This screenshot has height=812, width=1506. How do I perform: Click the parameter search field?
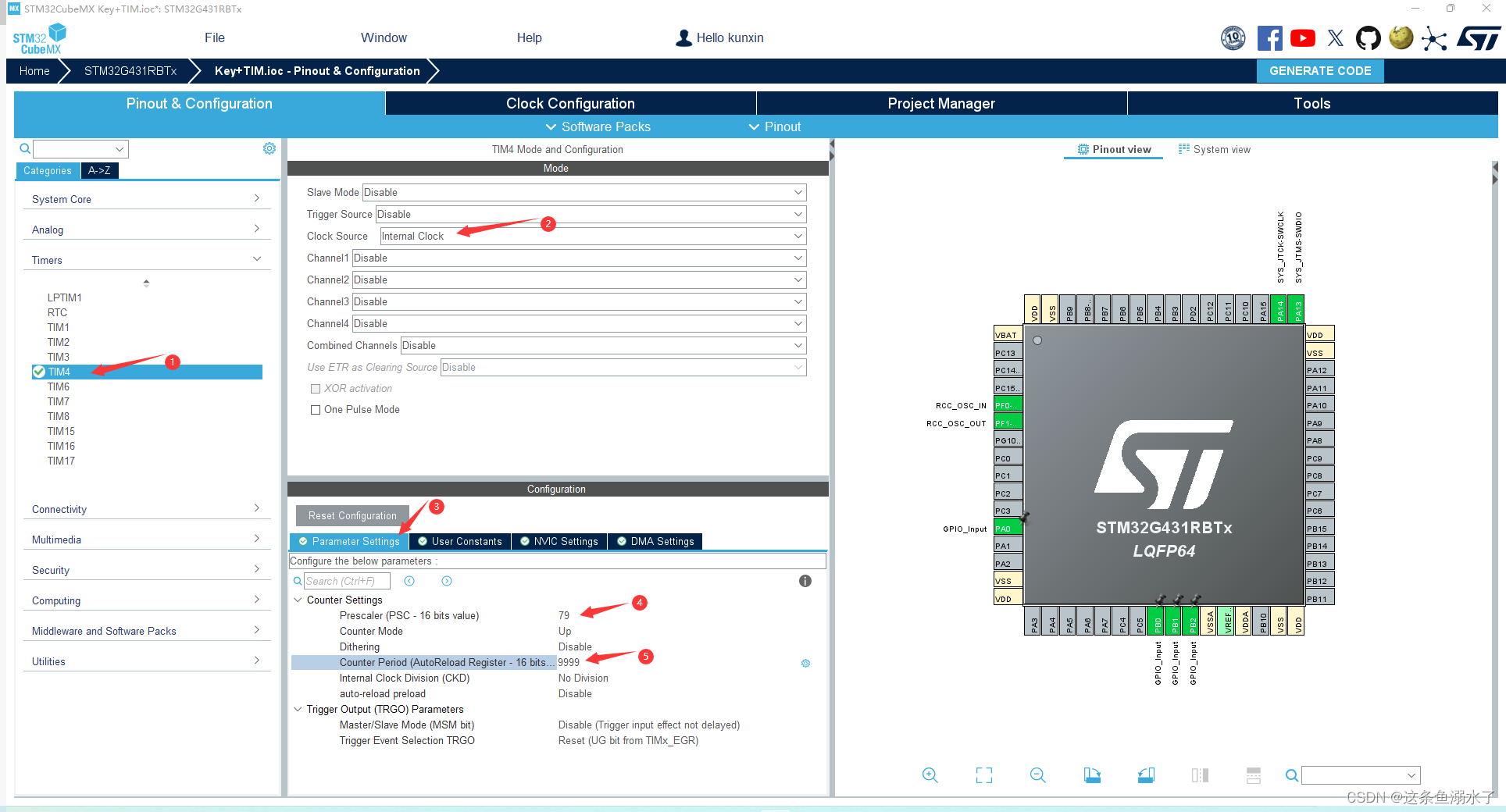pos(347,581)
